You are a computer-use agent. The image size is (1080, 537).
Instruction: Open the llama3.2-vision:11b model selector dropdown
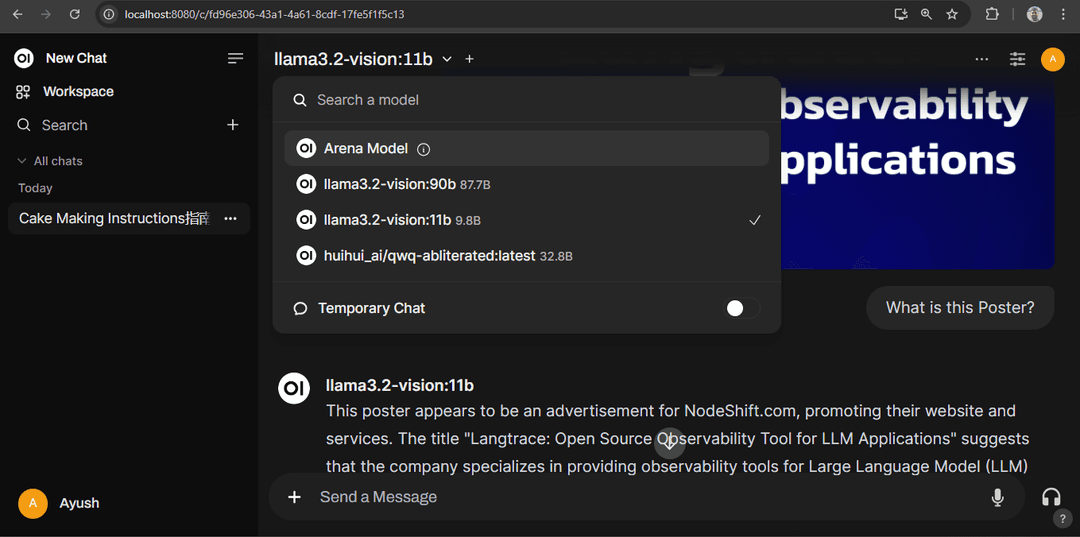[363, 59]
